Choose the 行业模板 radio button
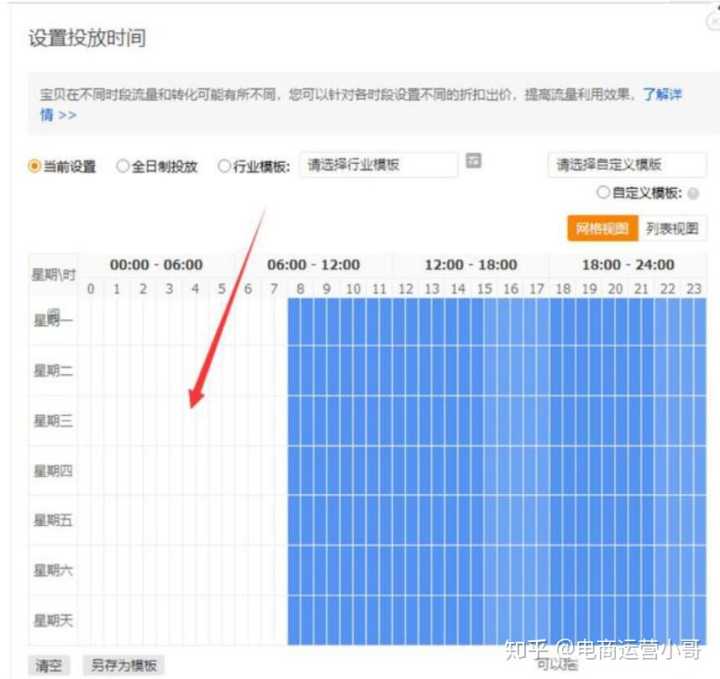Image resolution: width=720 pixels, height=679 pixels. [224, 167]
